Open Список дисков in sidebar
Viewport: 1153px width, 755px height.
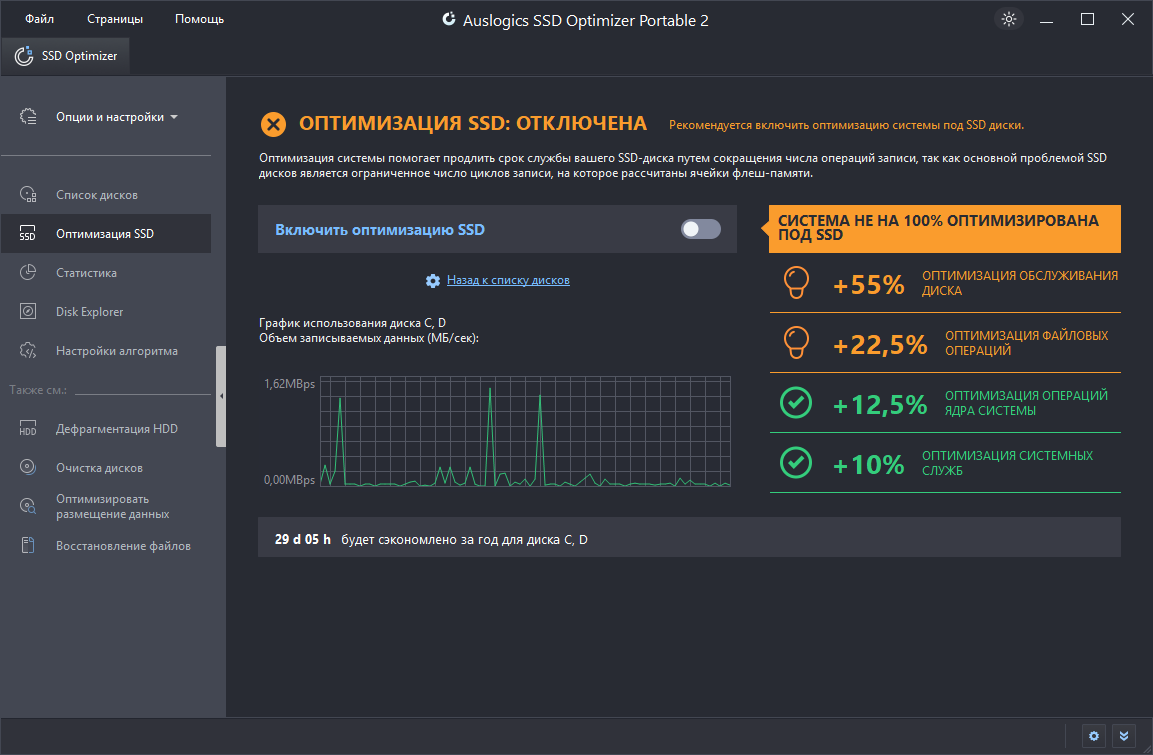(x=106, y=195)
